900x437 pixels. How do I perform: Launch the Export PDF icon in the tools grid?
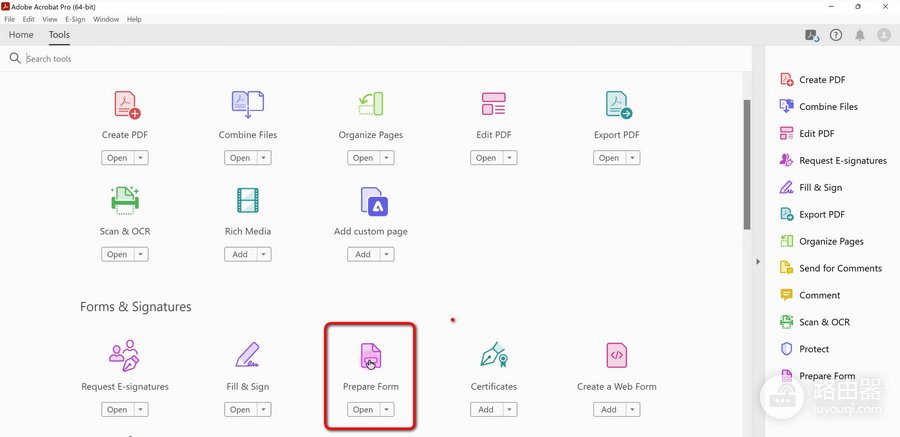click(x=617, y=105)
